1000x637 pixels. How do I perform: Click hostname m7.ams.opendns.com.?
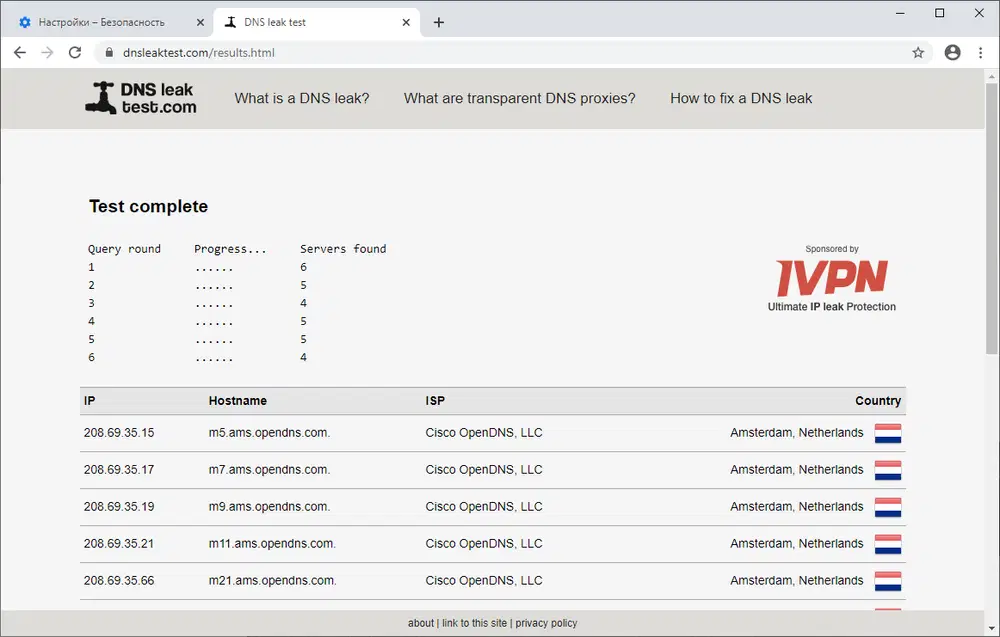[x=269, y=469]
